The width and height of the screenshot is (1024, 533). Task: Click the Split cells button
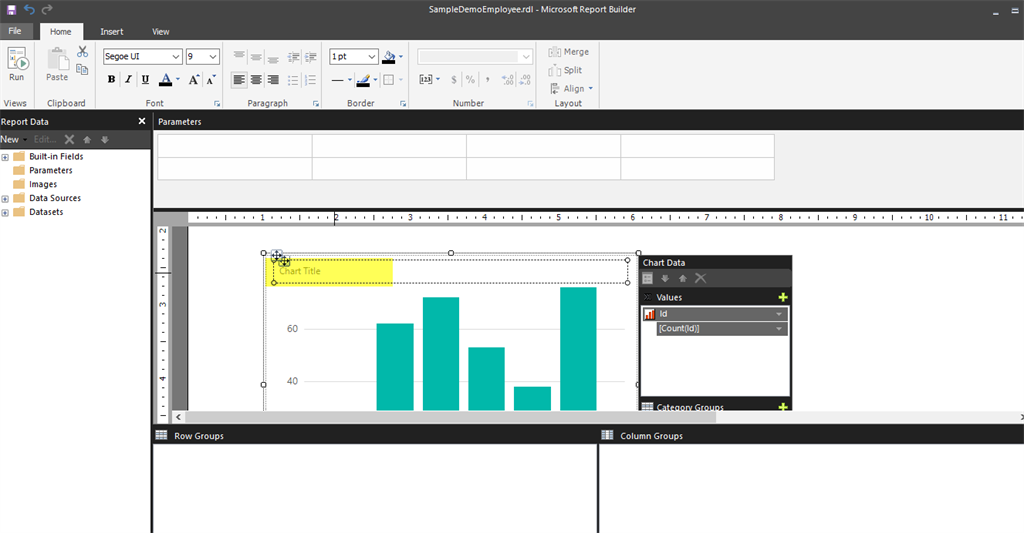(566, 70)
